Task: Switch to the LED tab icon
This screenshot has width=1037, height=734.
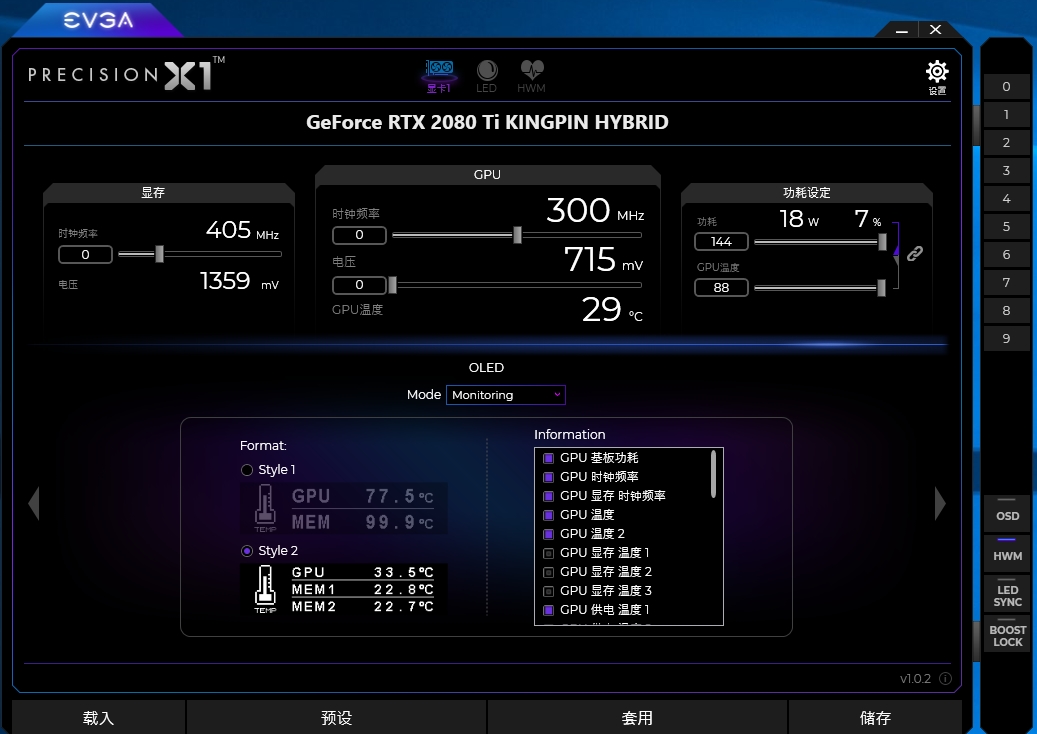Action: pyautogui.click(x=487, y=76)
